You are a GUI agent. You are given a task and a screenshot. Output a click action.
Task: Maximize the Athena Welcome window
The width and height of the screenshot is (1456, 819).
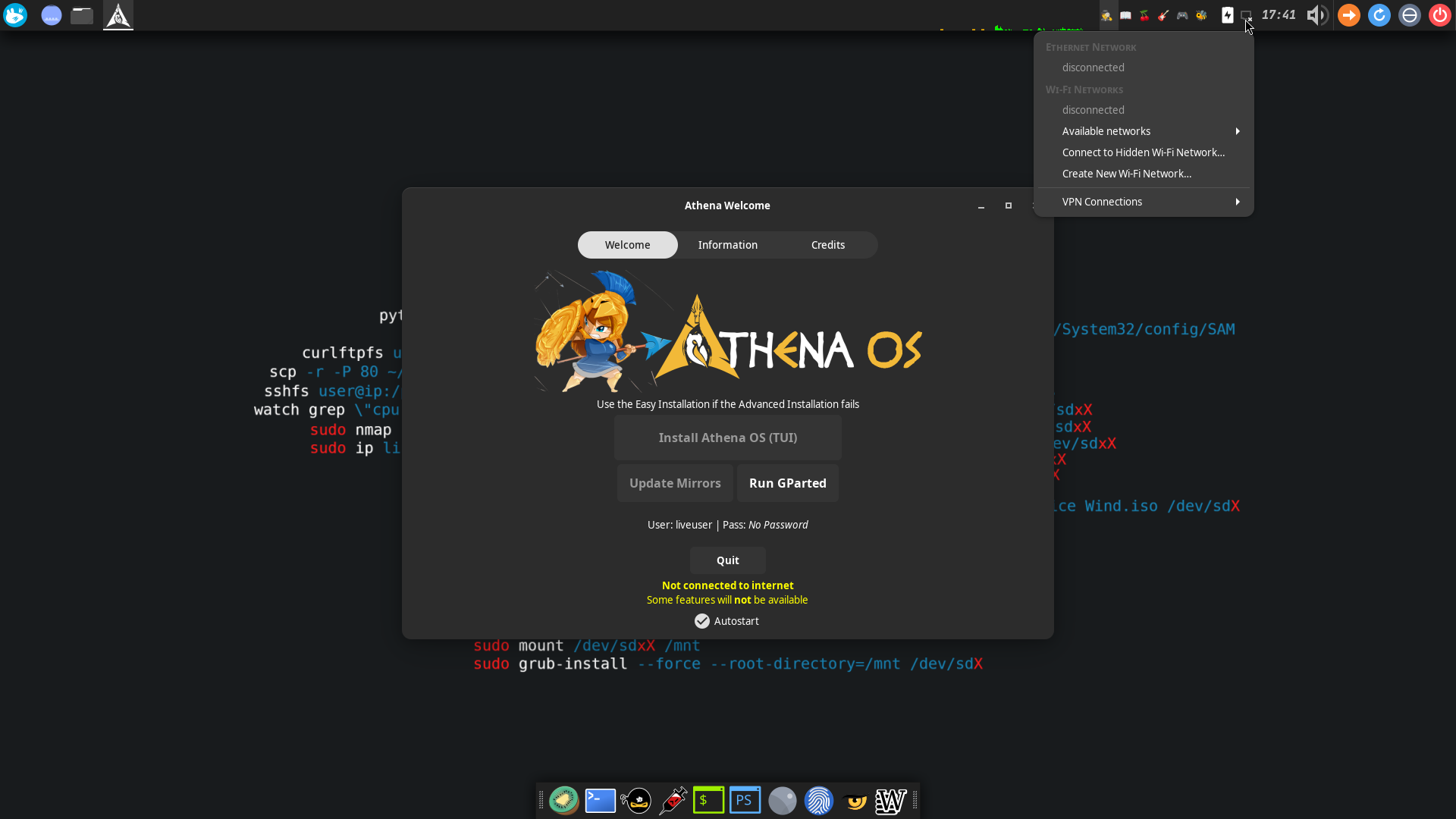(1009, 206)
